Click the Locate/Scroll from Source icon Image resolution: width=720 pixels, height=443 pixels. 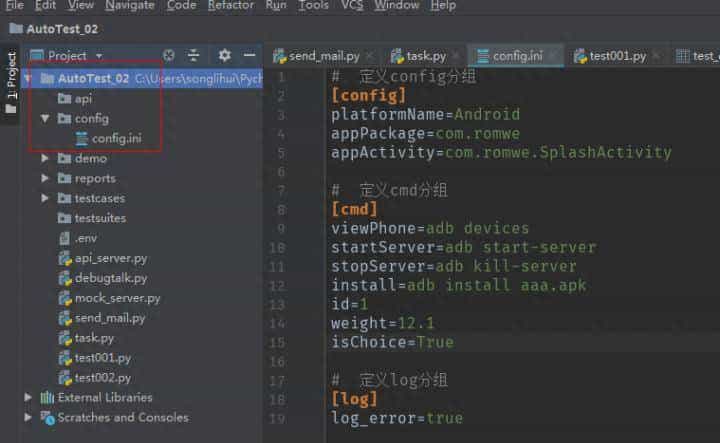[168, 56]
